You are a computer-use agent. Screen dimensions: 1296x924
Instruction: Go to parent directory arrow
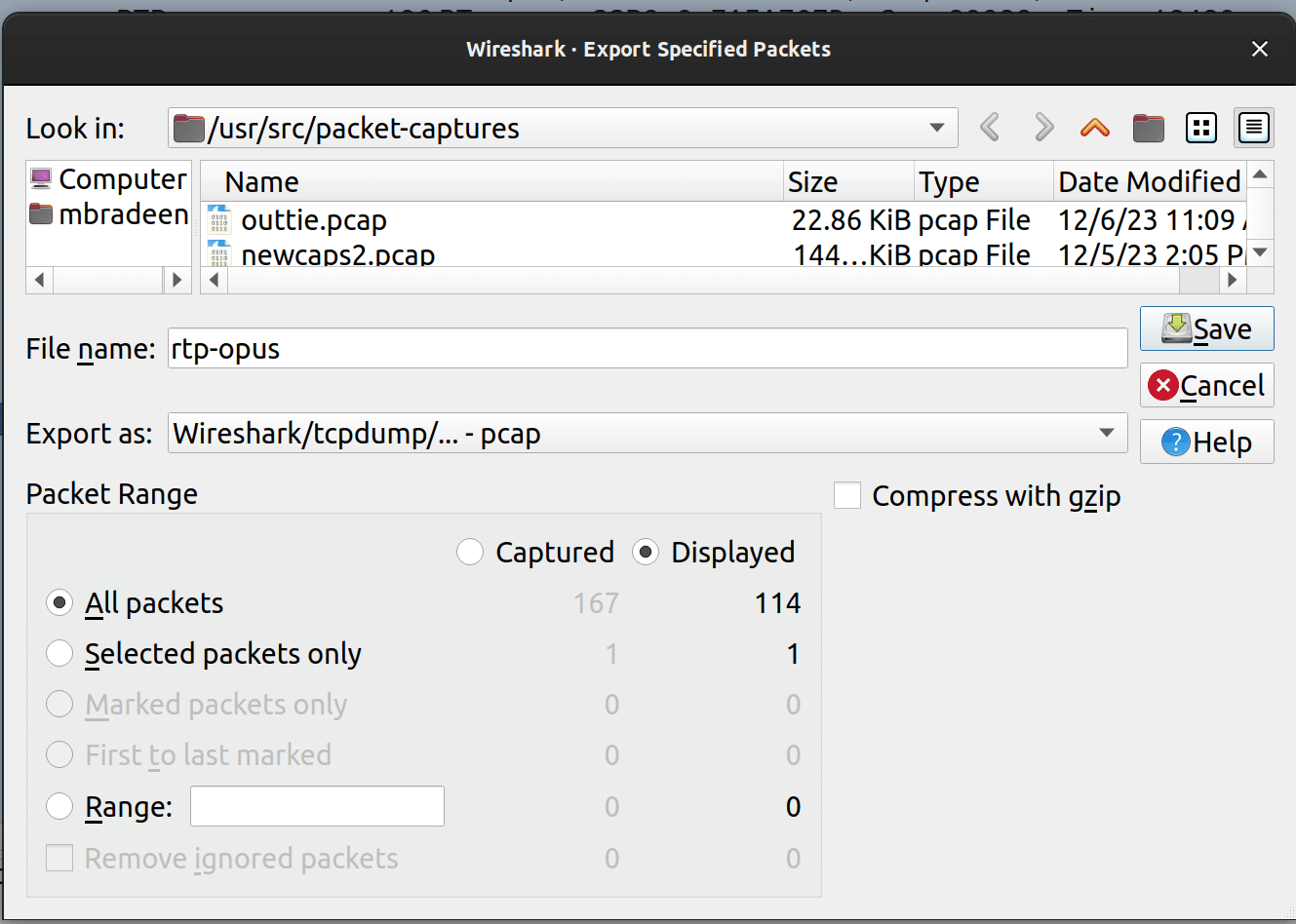(1095, 128)
